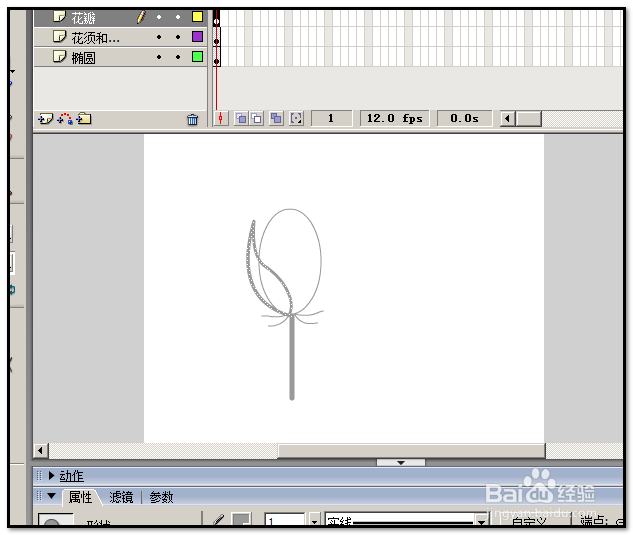This screenshot has width=633, height=535.
Task: Click keyframe on 椭圆 layer frame 1
Action: [217, 57]
